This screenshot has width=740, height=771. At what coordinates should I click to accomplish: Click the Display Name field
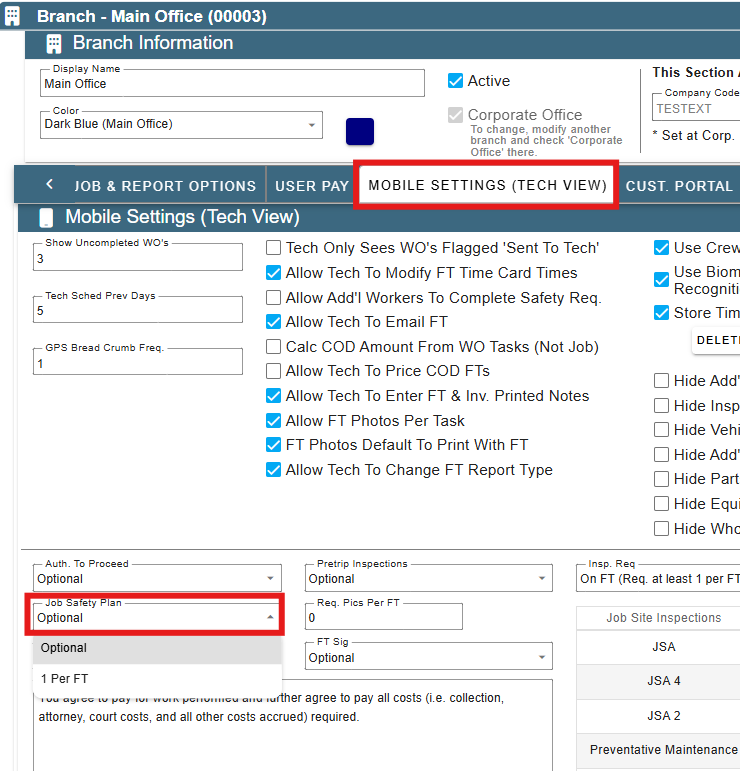232,83
